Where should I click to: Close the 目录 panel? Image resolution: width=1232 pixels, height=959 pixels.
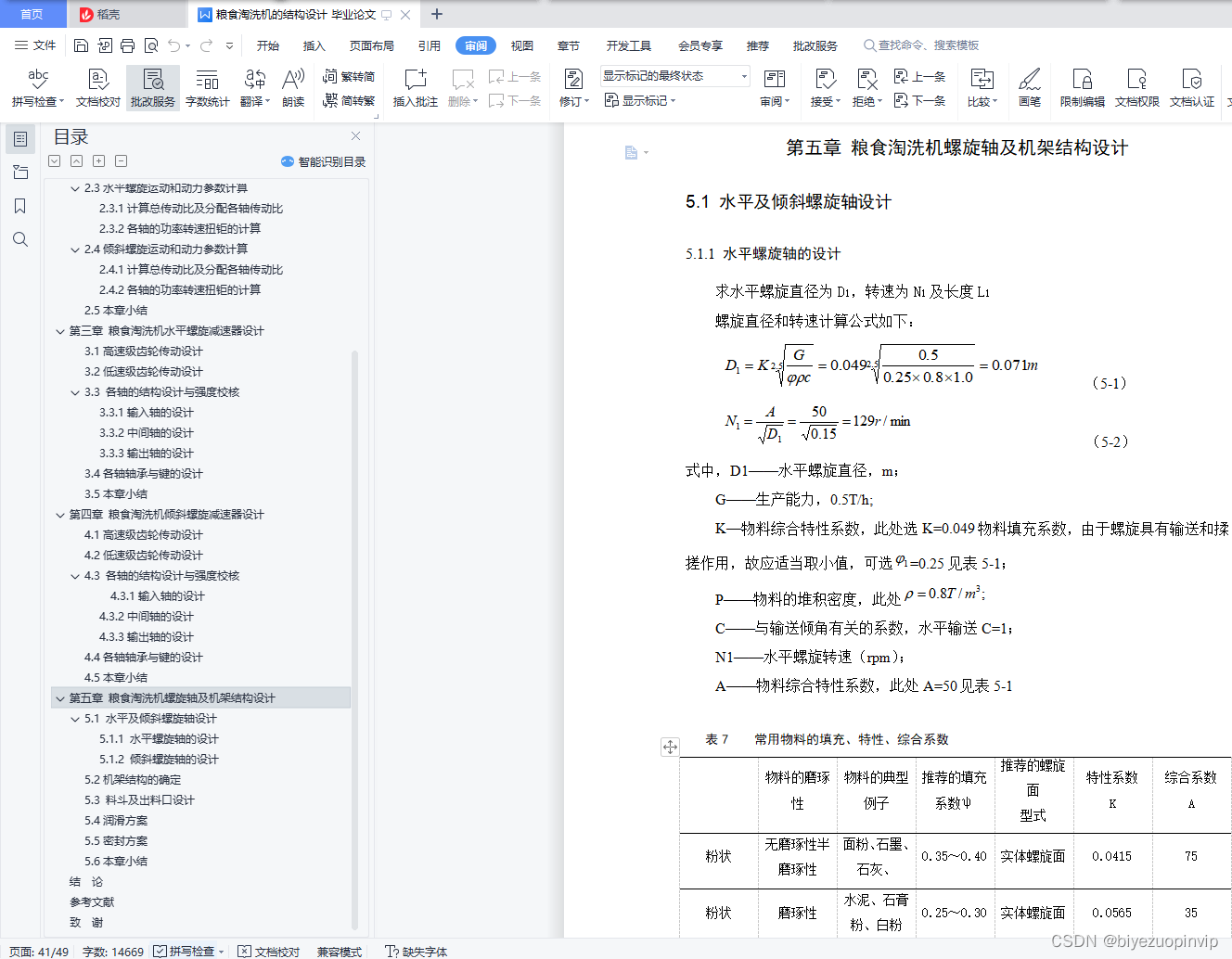click(355, 136)
